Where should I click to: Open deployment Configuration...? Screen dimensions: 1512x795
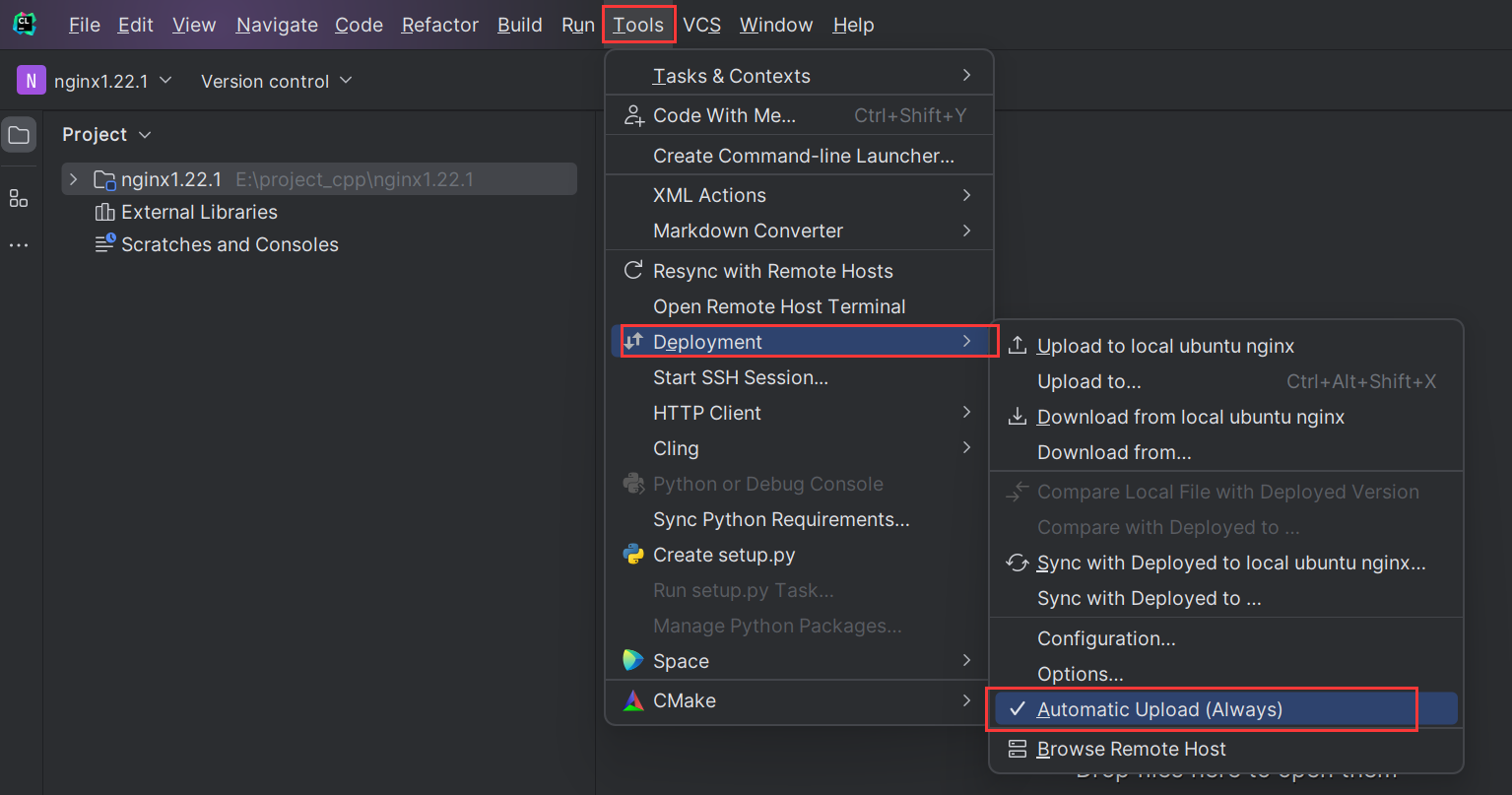tap(1225, 638)
